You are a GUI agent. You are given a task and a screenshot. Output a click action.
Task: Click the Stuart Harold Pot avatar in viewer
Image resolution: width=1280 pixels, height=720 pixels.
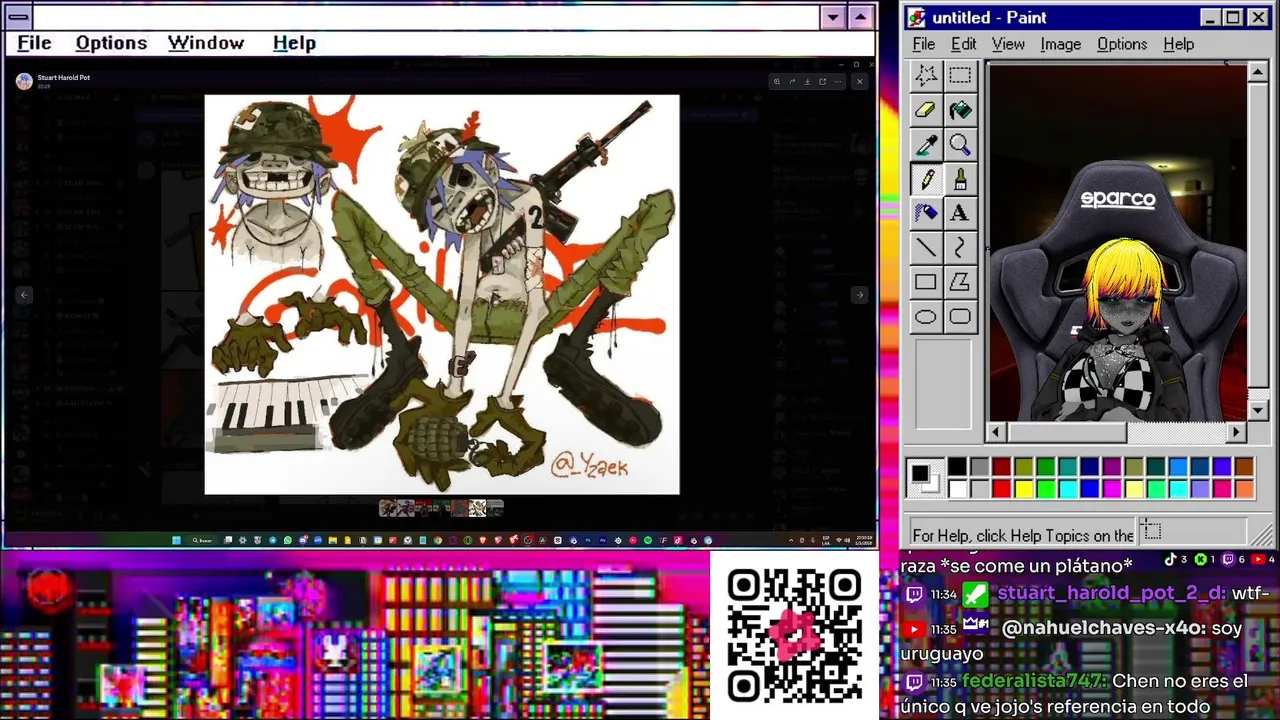pos(24,81)
